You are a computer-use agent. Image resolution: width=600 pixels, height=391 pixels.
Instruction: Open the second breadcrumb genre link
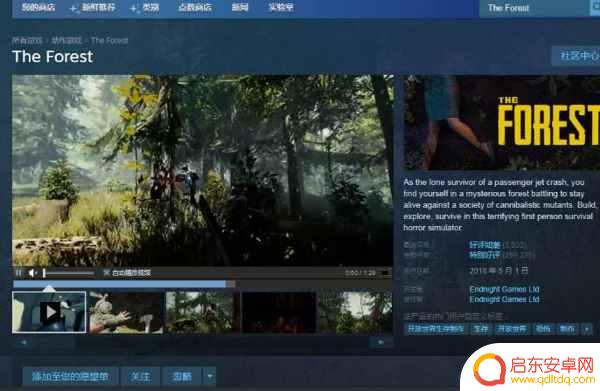(67, 40)
